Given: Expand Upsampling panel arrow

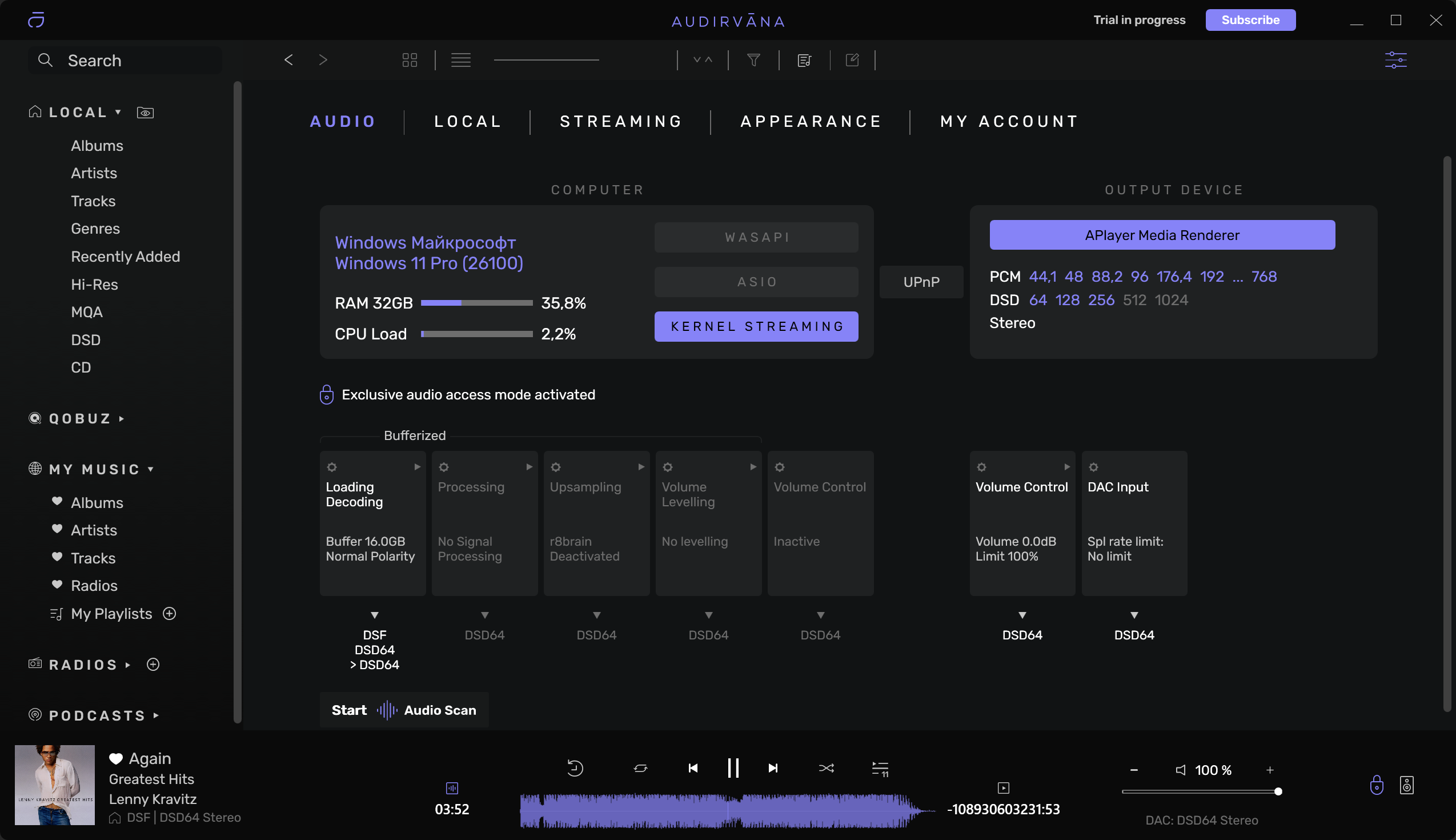Looking at the screenshot, I should [x=641, y=467].
